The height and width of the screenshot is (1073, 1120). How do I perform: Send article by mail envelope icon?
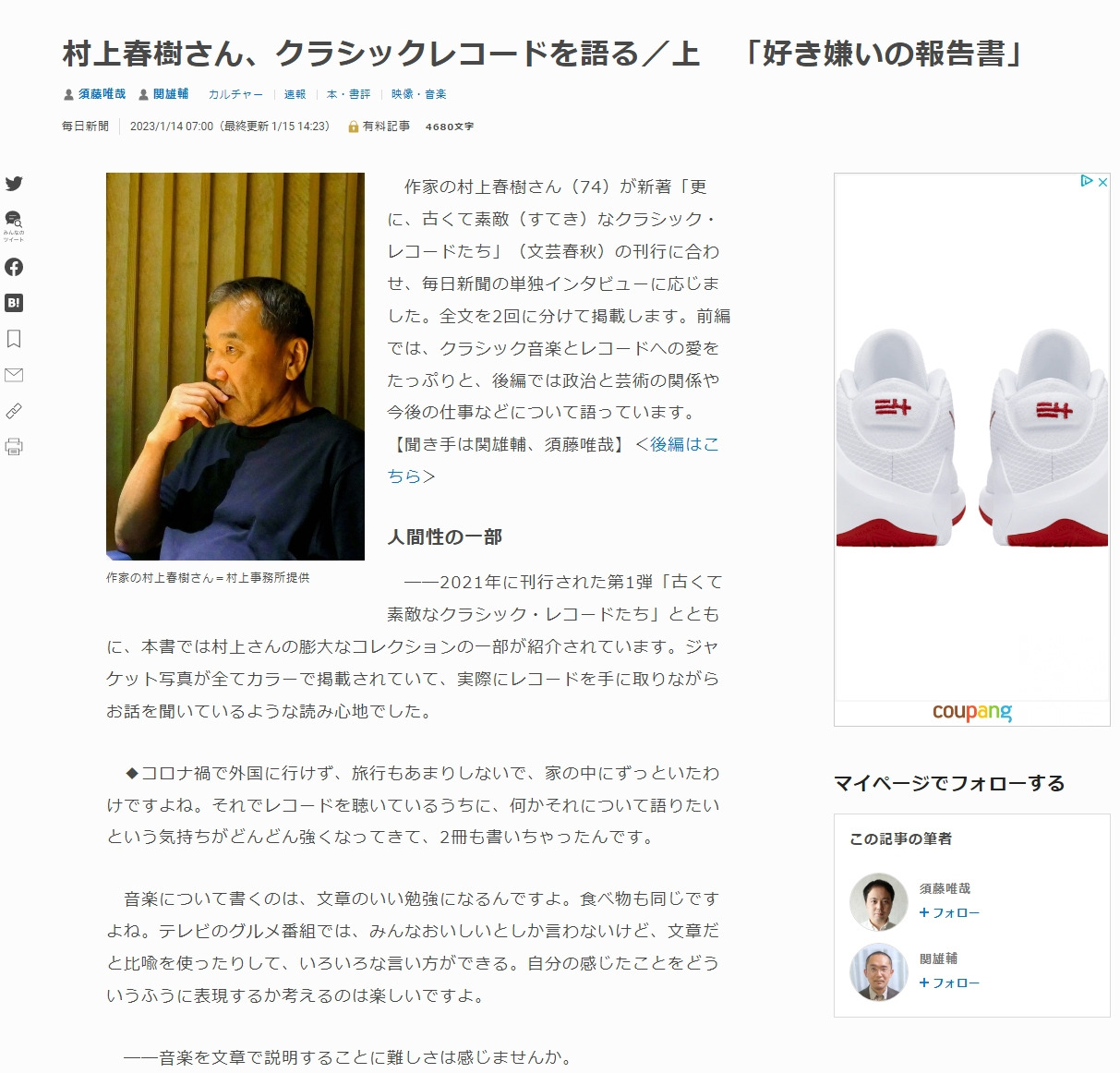coord(14,375)
